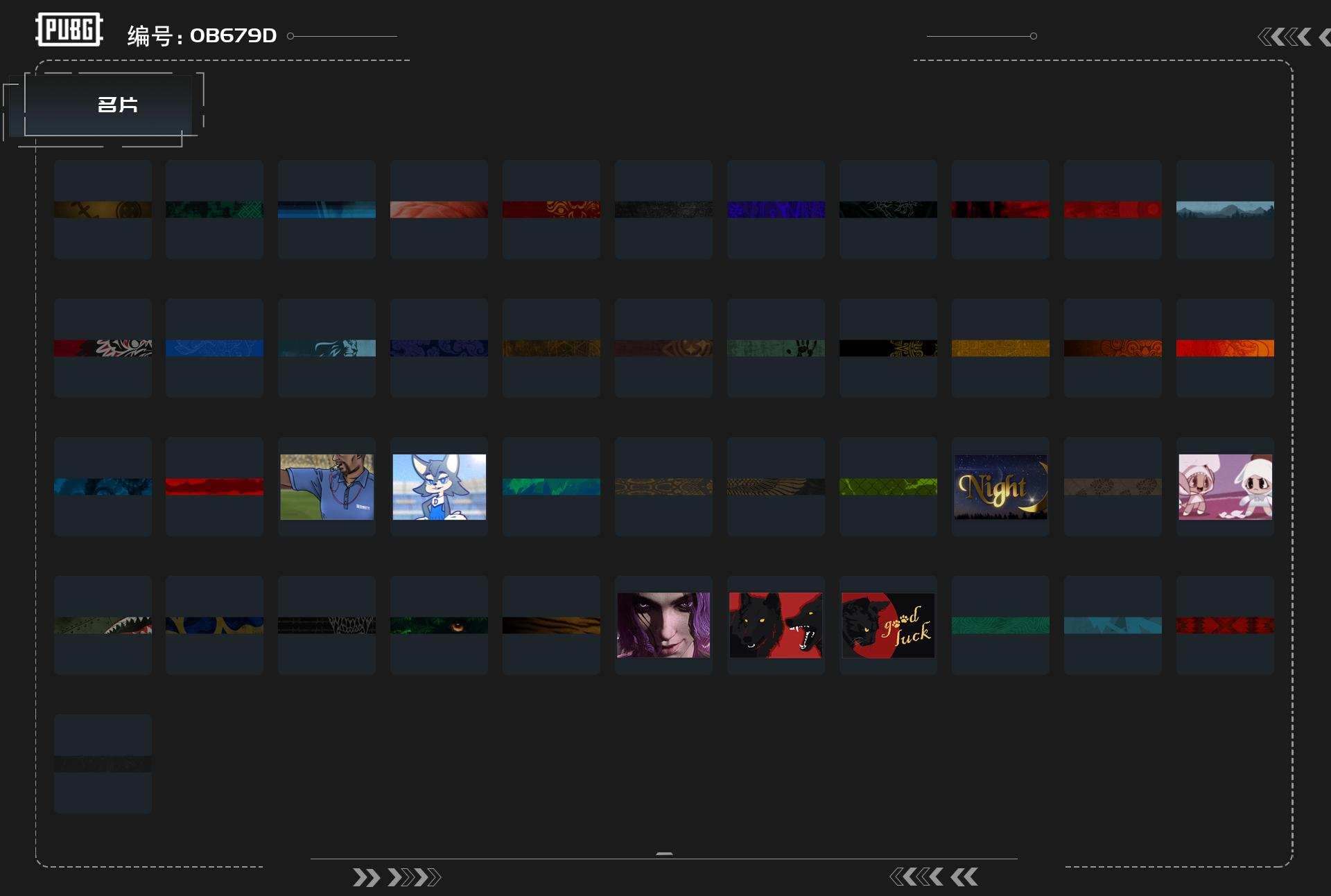The width and height of the screenshot is (1331, 896).
Task: Click the bottom-left right-pointing chevron arrows
Action: pos(396,877)
